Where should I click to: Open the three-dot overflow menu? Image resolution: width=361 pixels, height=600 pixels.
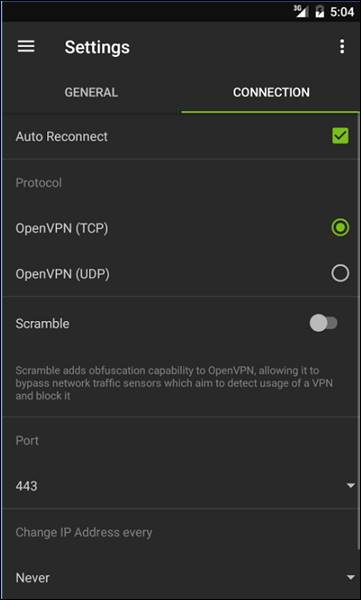(x=342, y=47)
